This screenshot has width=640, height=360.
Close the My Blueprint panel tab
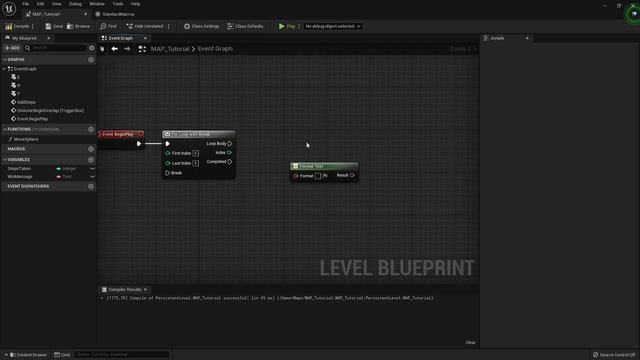pyautogui.click(x=49, y=38)
